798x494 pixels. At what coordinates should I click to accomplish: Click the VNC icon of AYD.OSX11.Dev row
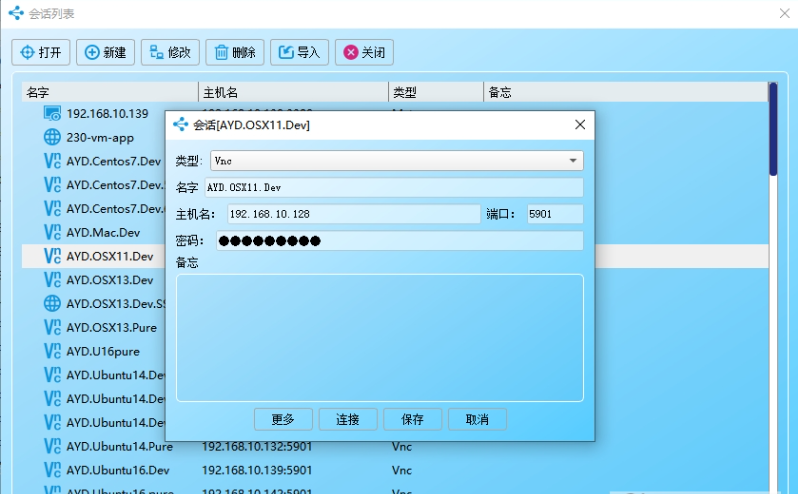pos(52,256)
